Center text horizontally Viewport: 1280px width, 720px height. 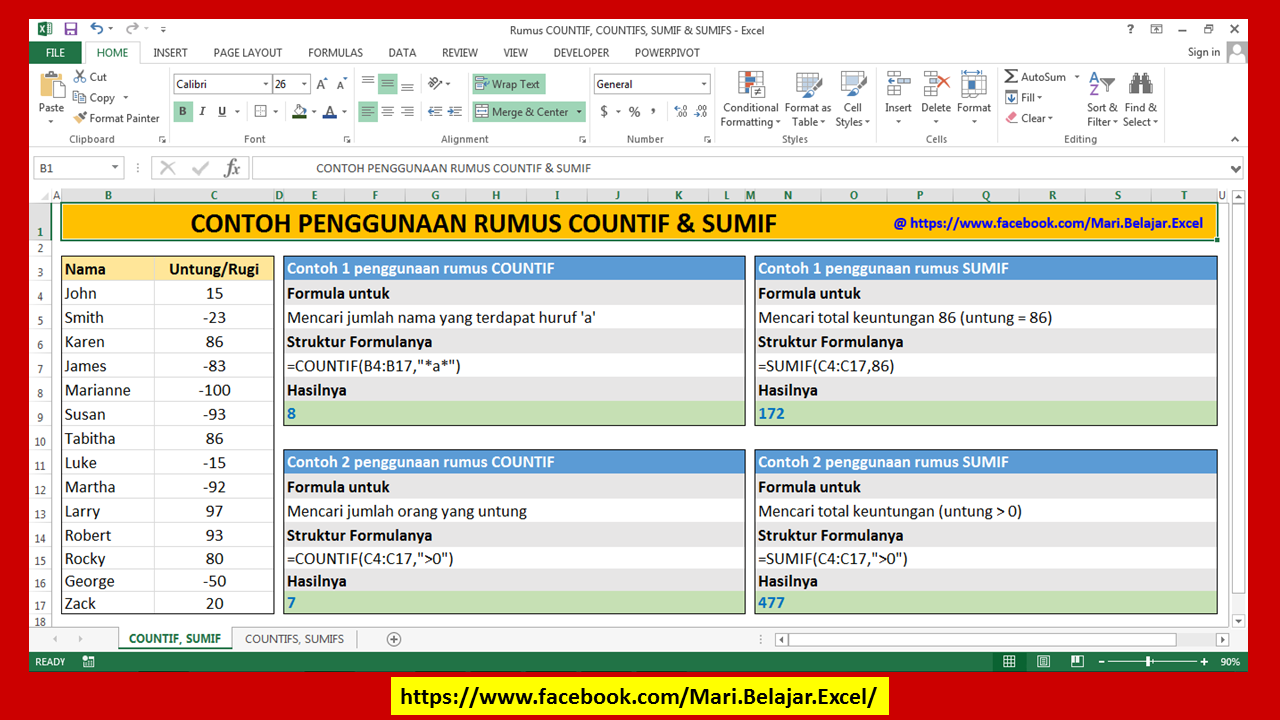387,112
